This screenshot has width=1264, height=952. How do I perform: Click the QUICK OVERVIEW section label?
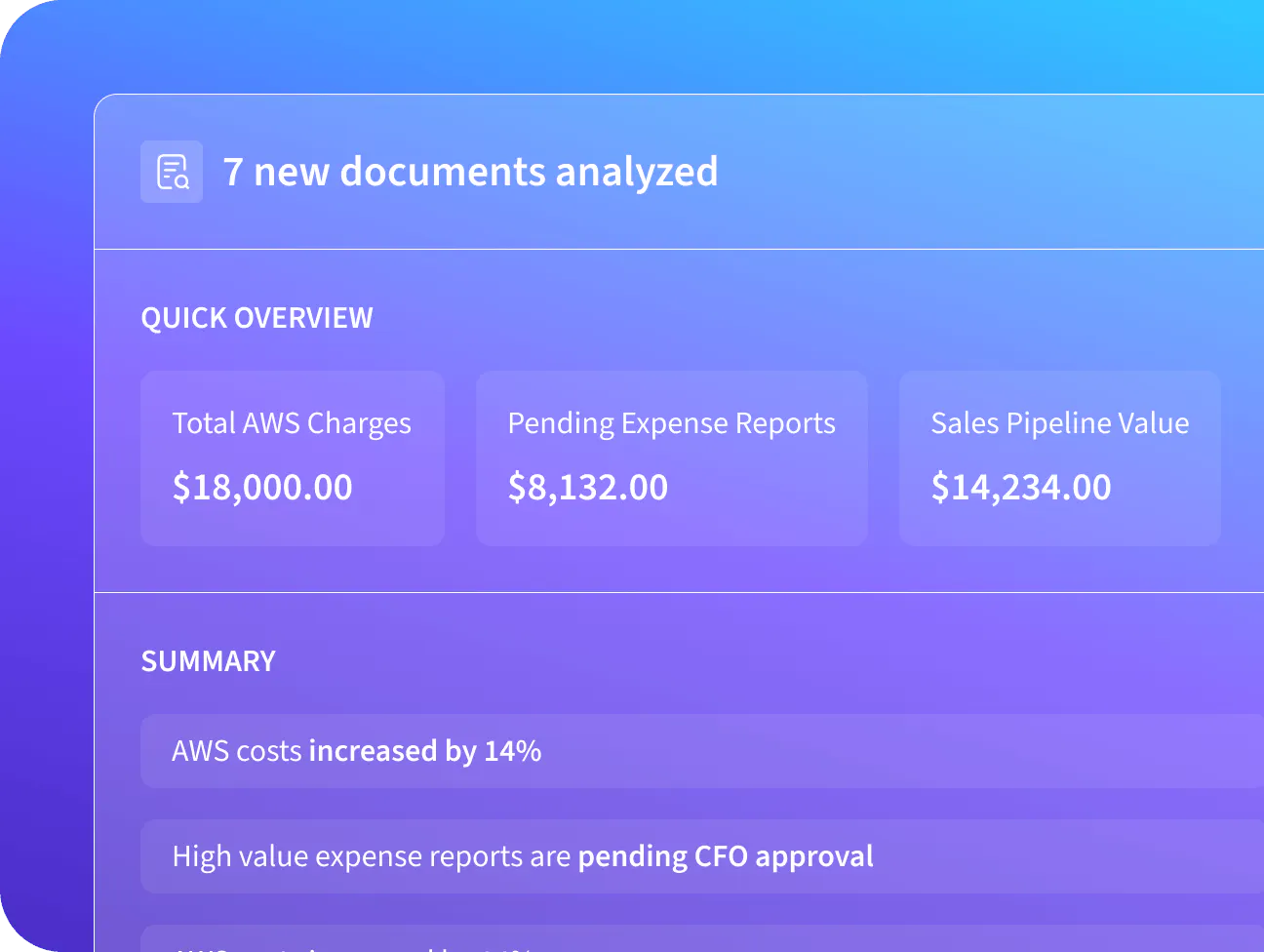(x=257, y=318)
